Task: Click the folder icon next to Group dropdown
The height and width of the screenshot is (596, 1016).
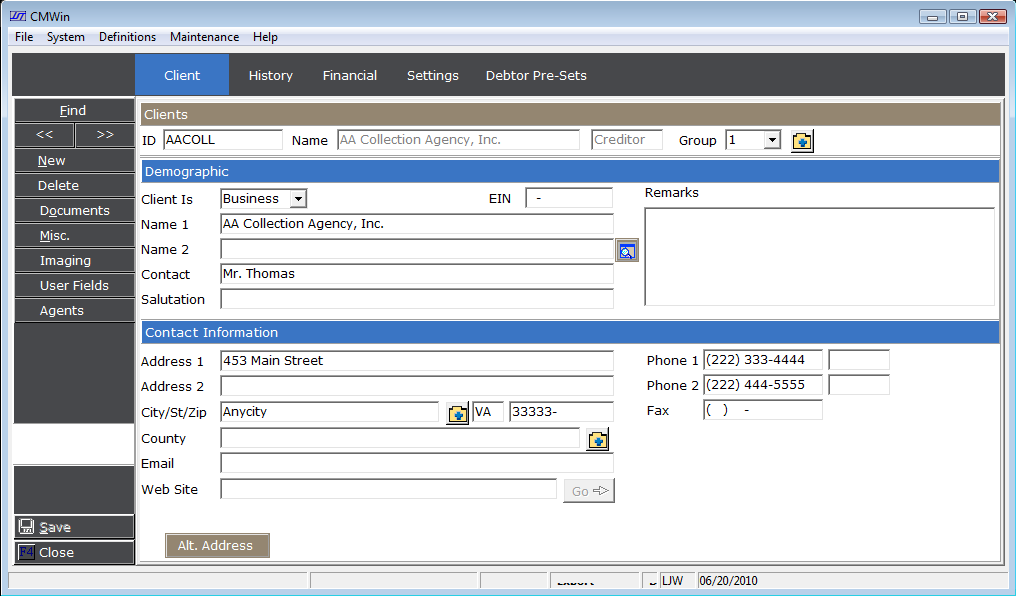Action: pos(802,141)
